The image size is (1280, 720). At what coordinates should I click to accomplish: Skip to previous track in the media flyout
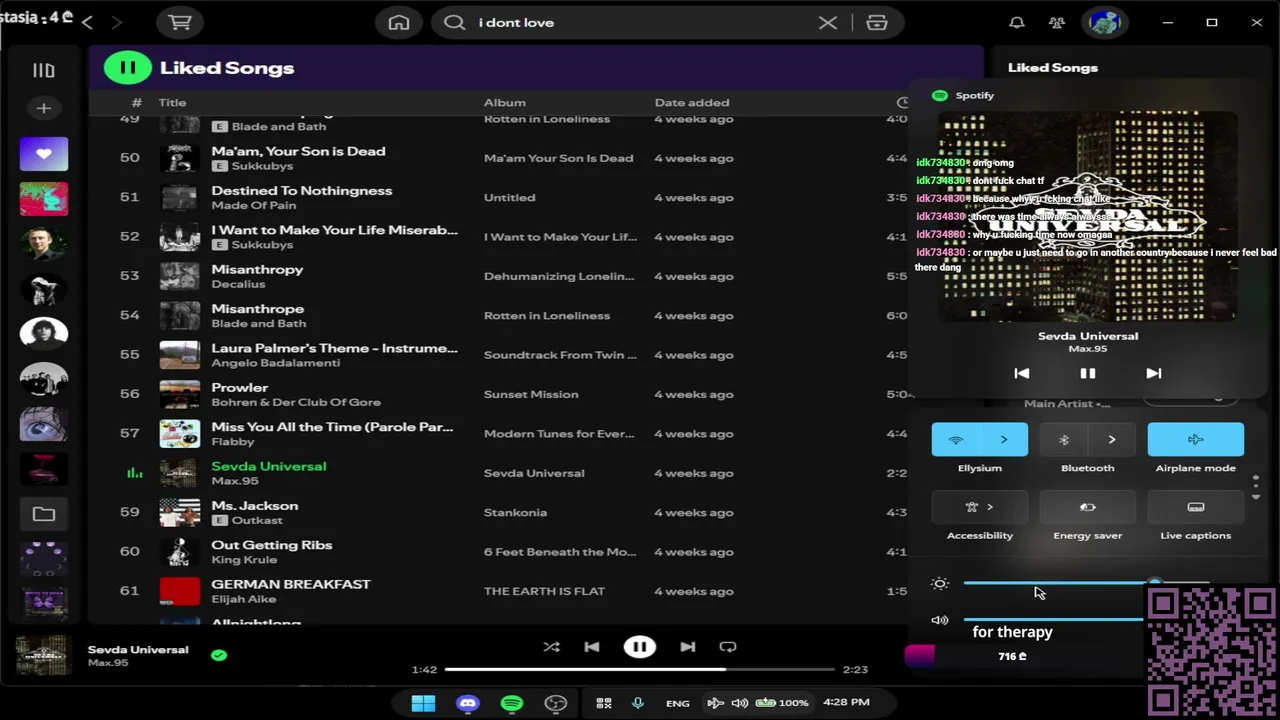1021,373
